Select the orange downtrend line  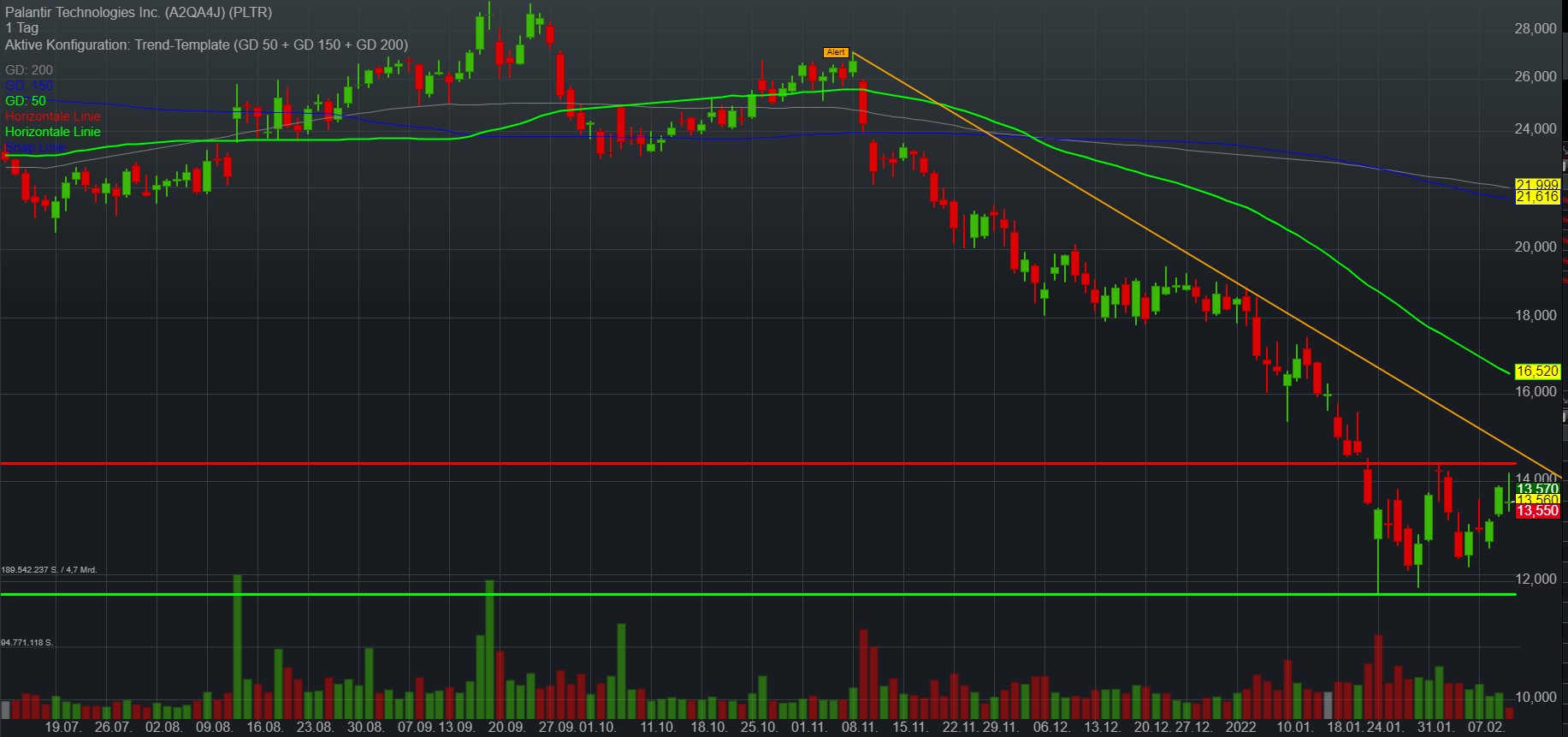tap(1207, 265)
